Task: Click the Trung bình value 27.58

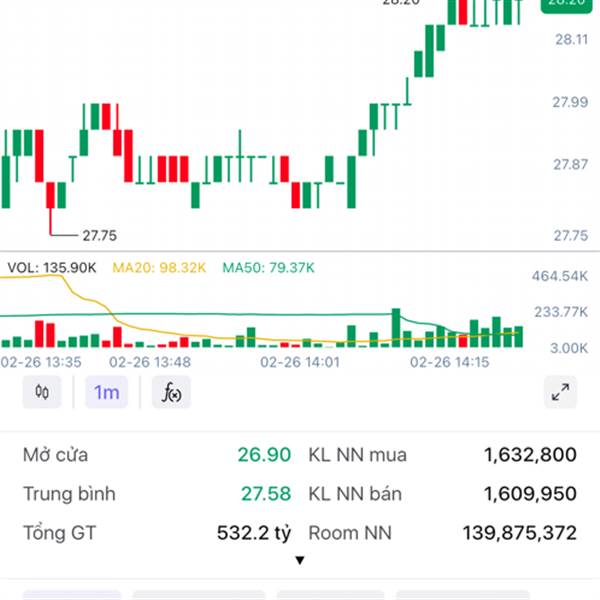Action: (266, 494)
